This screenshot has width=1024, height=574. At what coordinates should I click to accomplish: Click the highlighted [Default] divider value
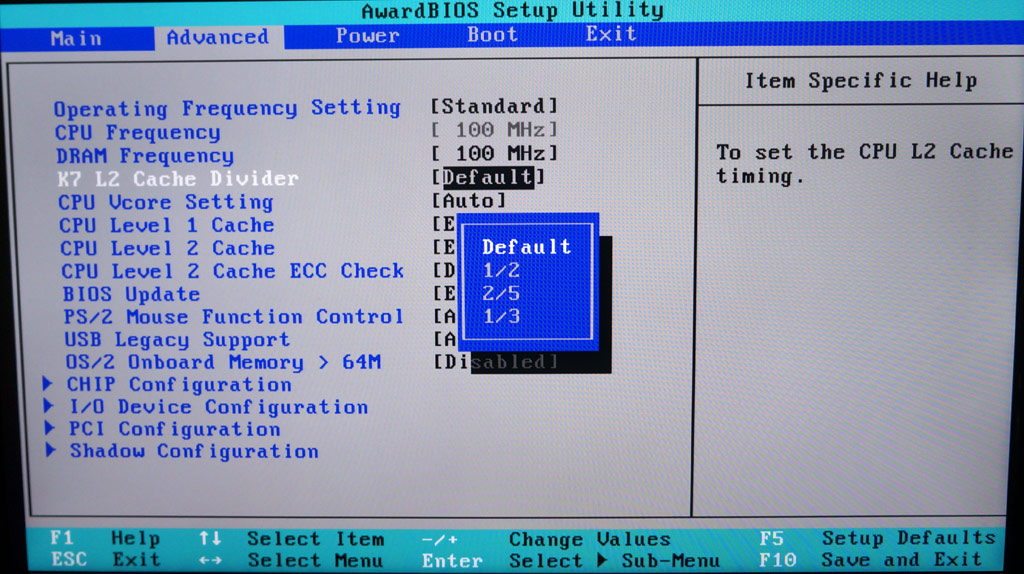[x=488, y=177]
